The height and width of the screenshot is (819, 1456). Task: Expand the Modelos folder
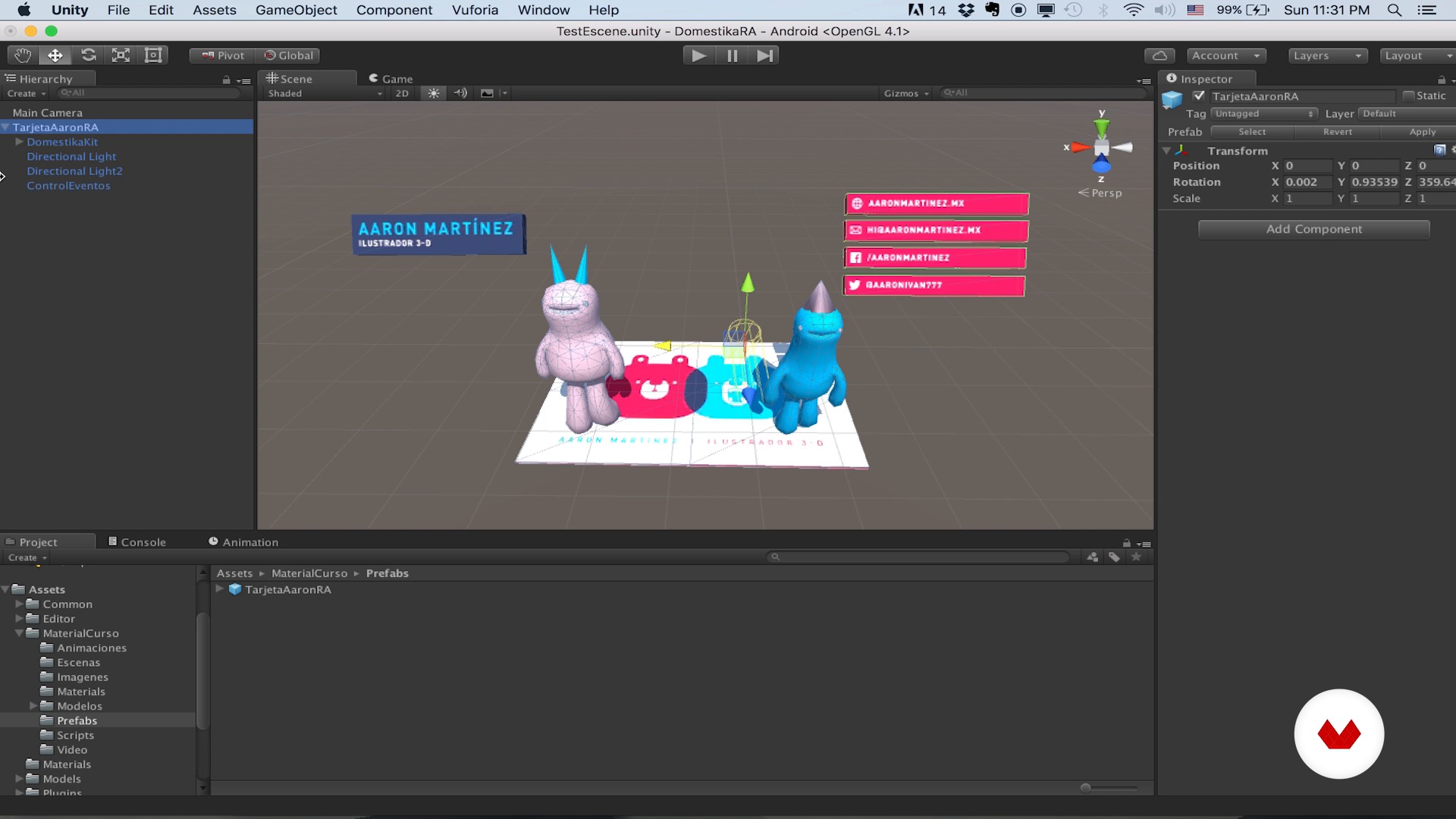click(x=33, y=706)
